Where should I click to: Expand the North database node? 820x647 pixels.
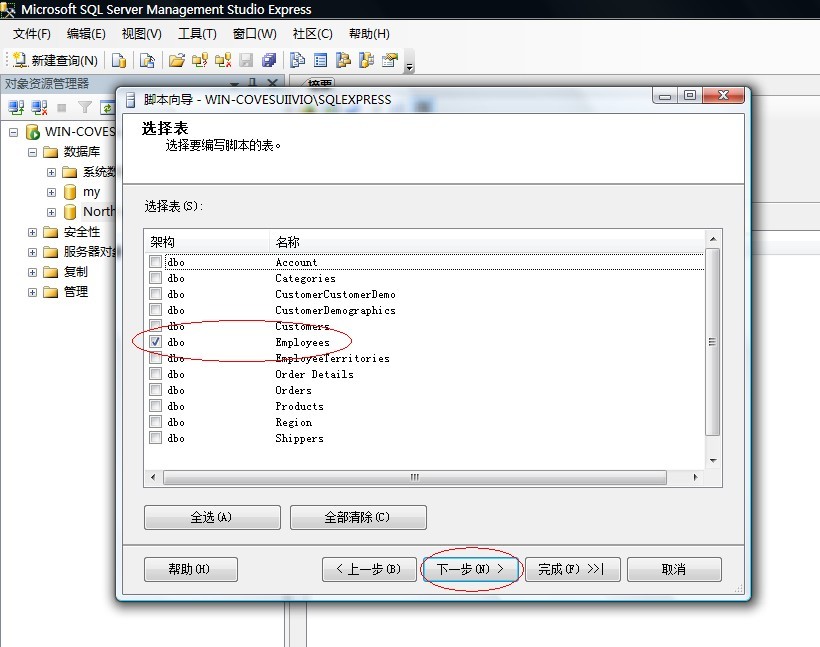click(x=51, y=212)
